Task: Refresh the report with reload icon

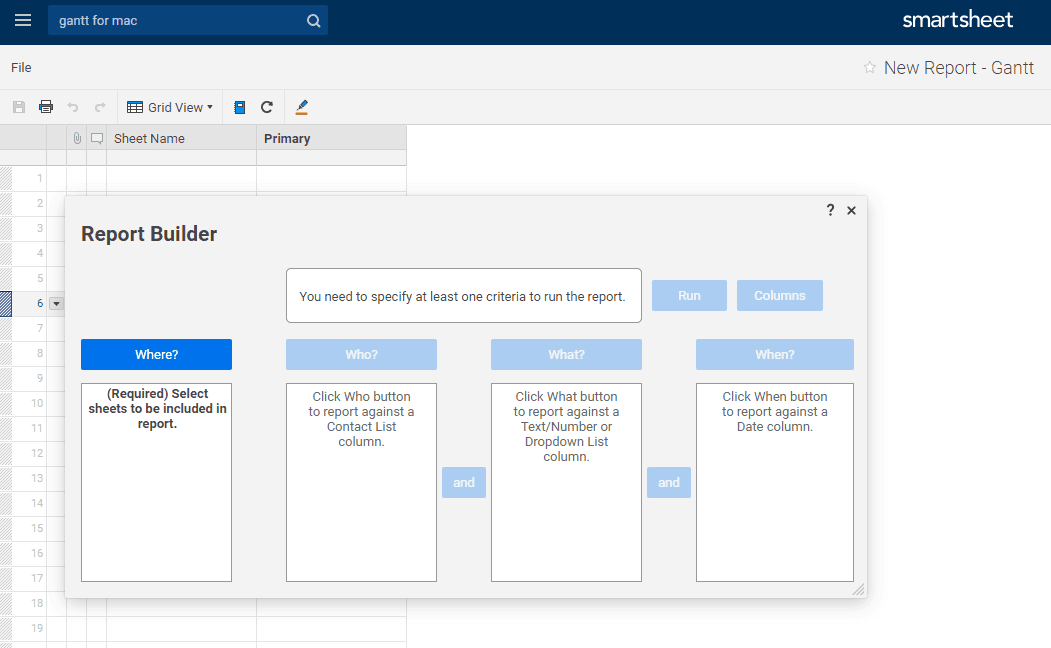Action: [x=267, y=107]
